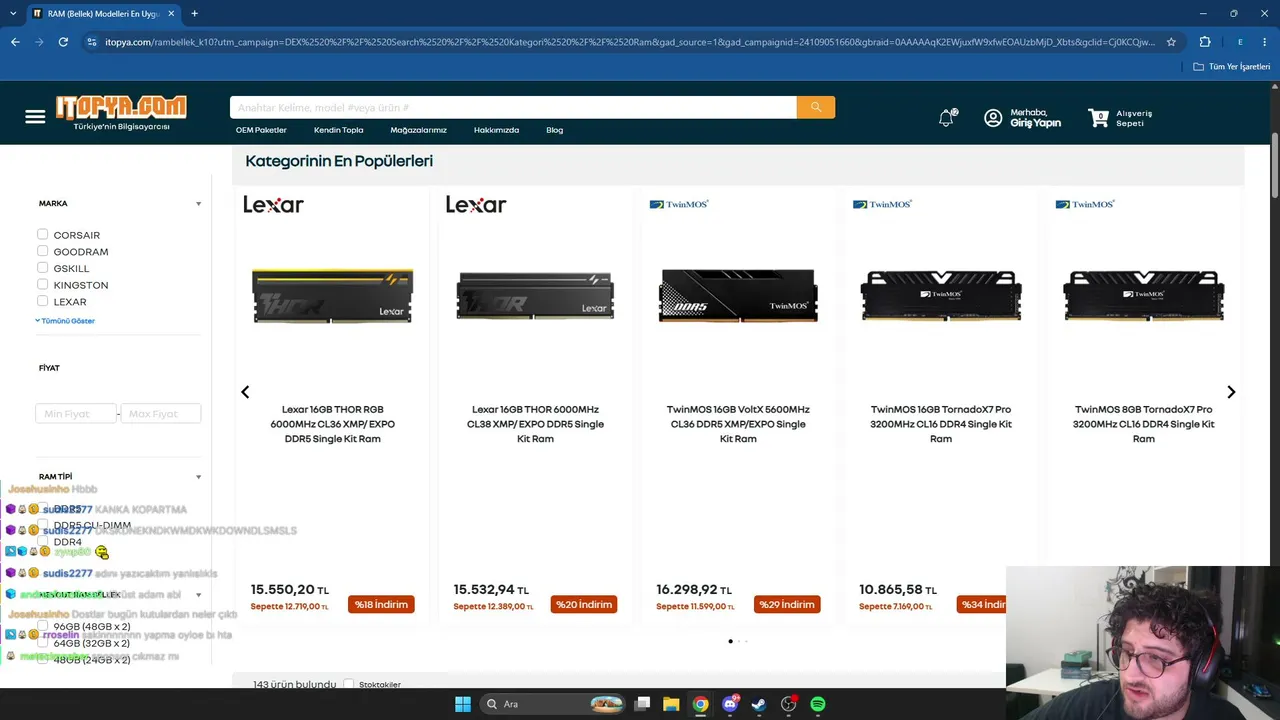Show the previous popular products slide
This screenshot has width=1280, height=720.
245,392
